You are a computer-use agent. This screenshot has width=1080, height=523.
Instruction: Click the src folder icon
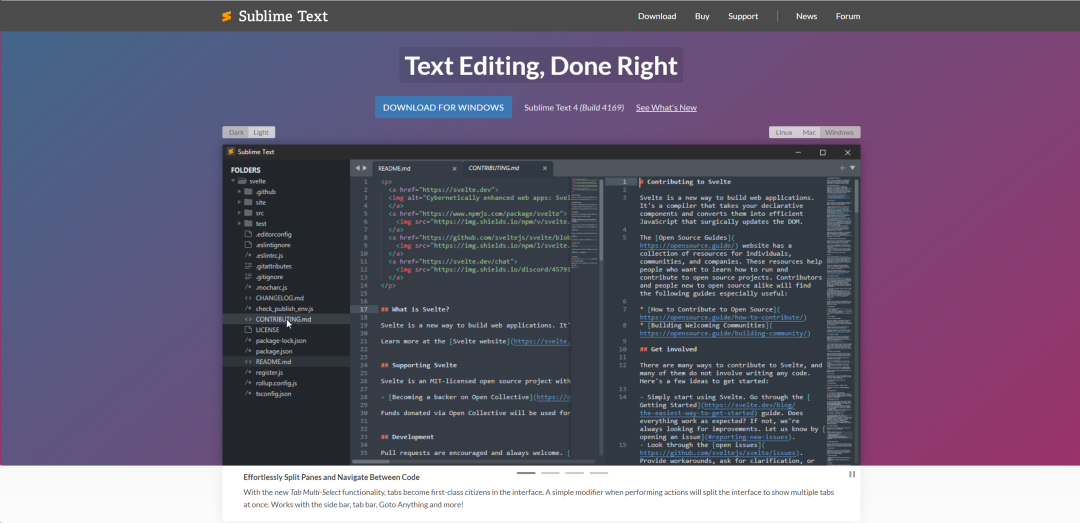(248, 213)
